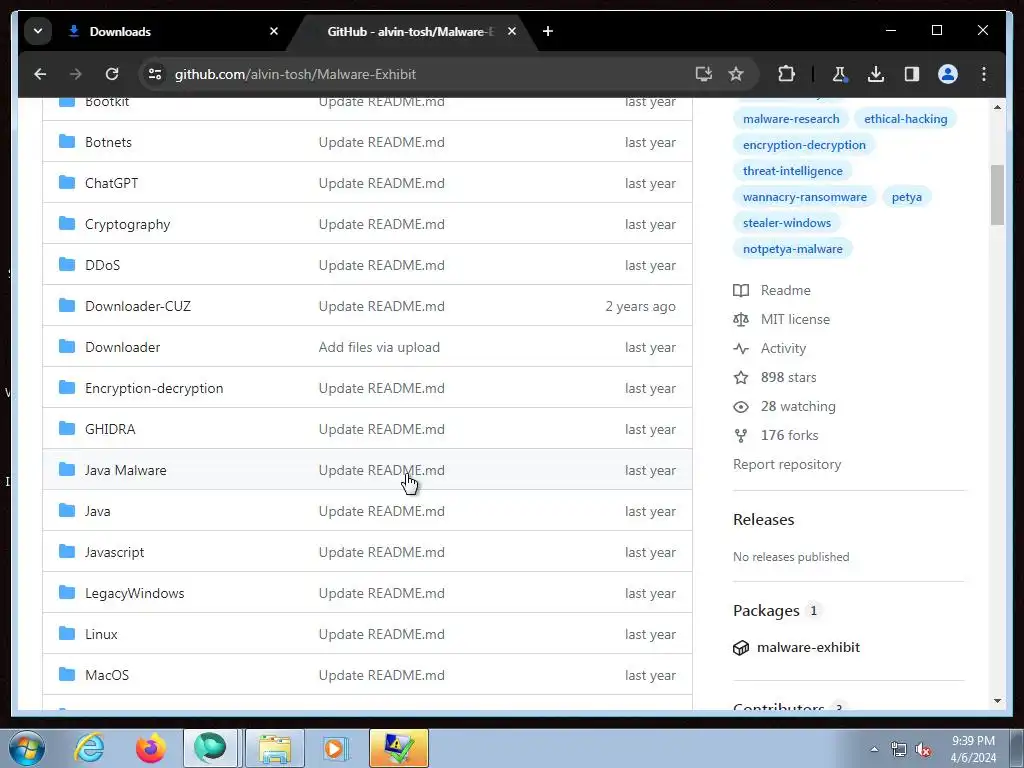
Task: Bookmark this page with the star icon
Action: (x=736, y=74)
